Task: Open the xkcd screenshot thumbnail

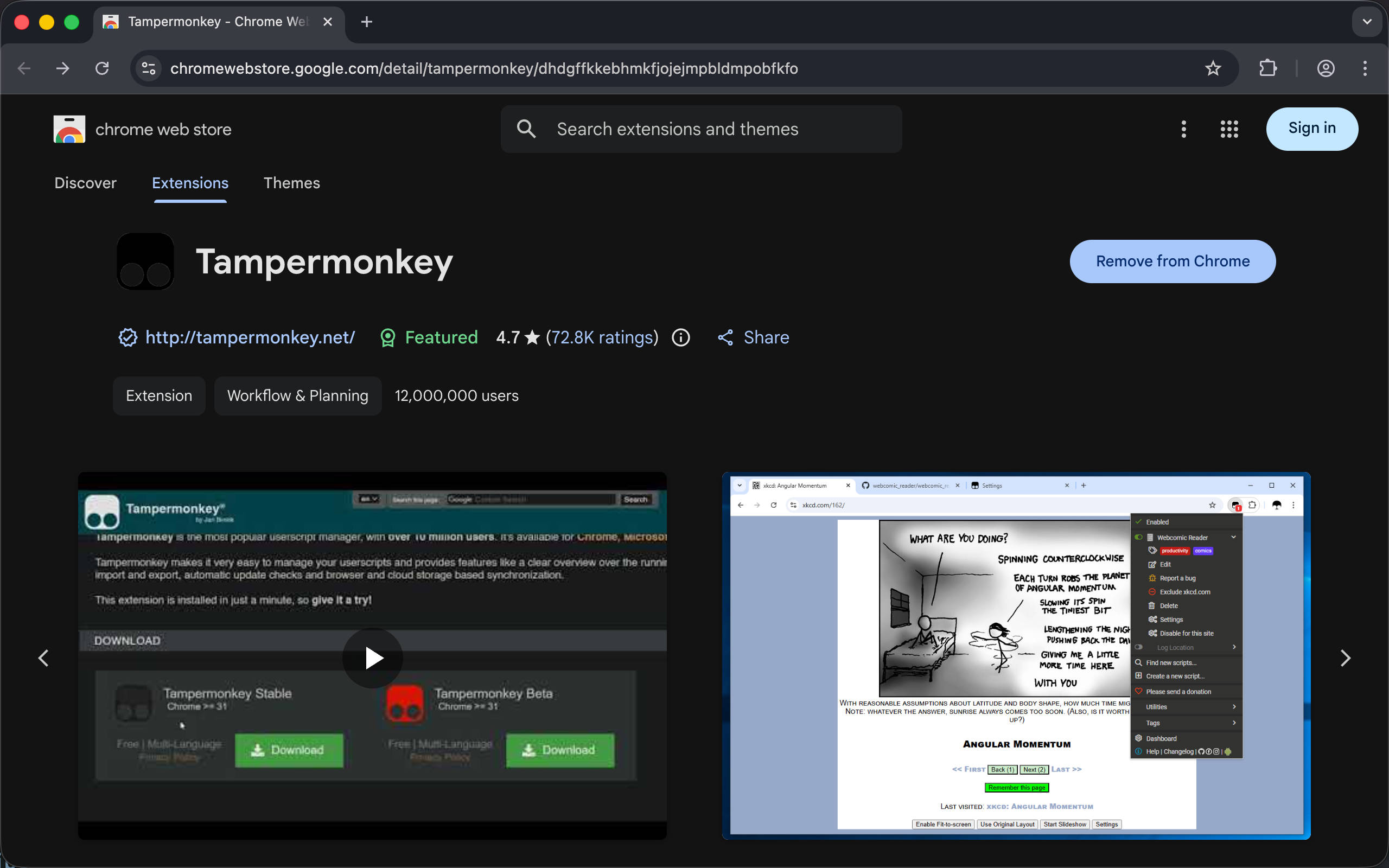Action: [x=1016, y=655]
